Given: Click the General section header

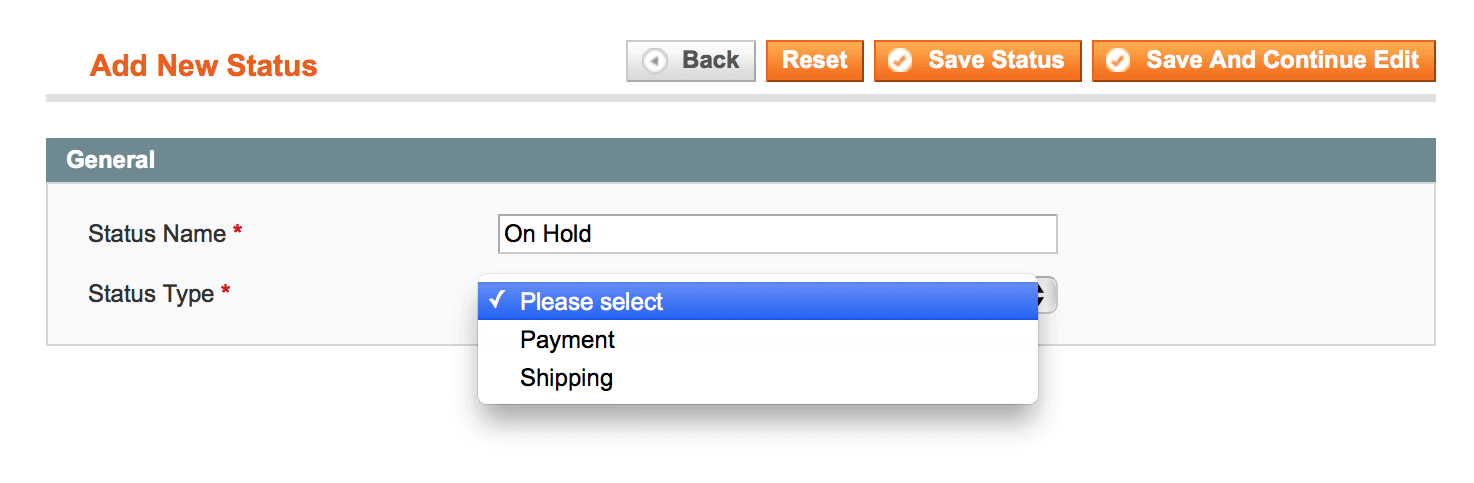Looking at the screenshot, I should point(110,160).
